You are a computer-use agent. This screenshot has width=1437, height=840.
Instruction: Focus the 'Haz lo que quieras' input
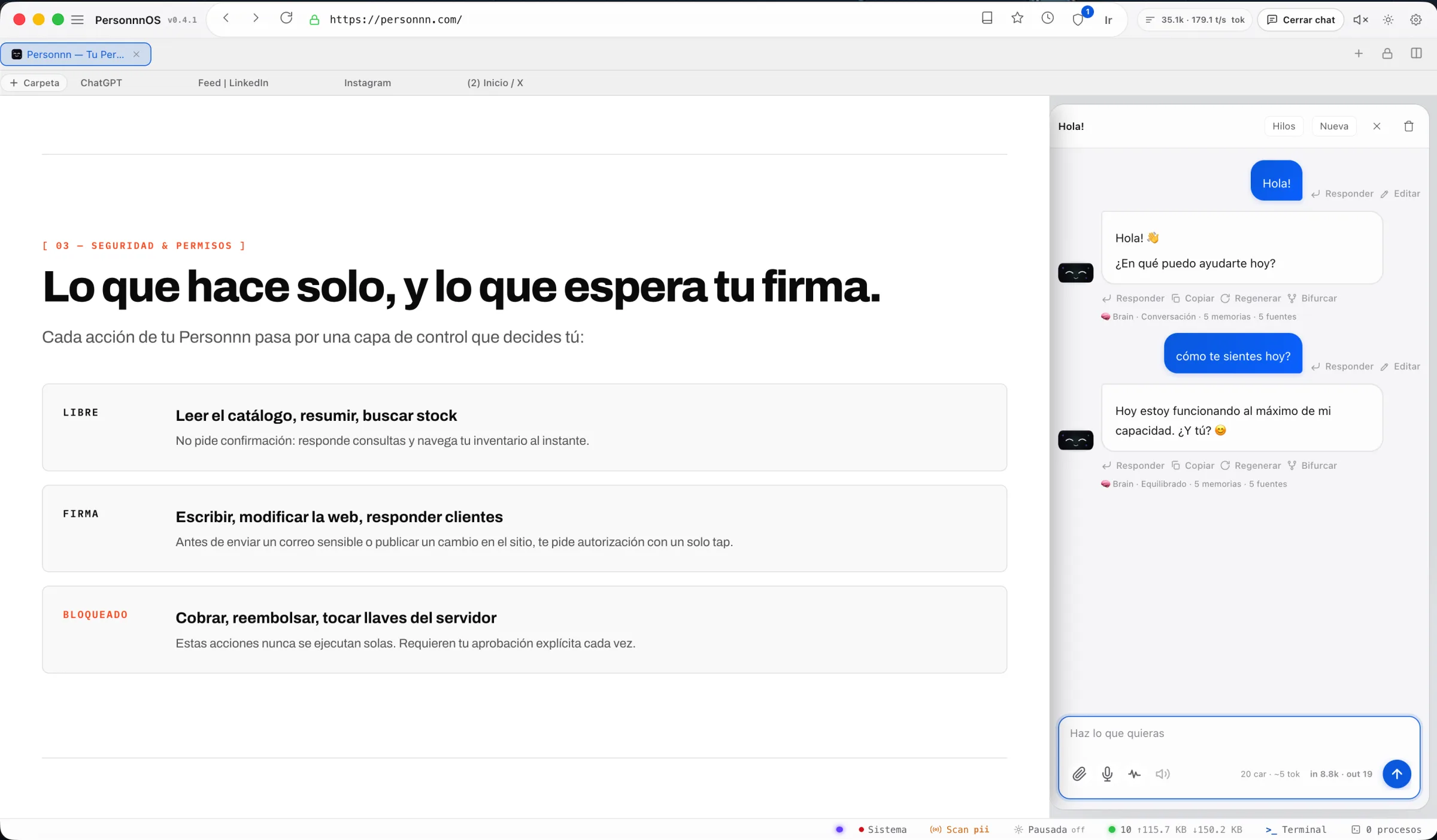pos(1239,734)
